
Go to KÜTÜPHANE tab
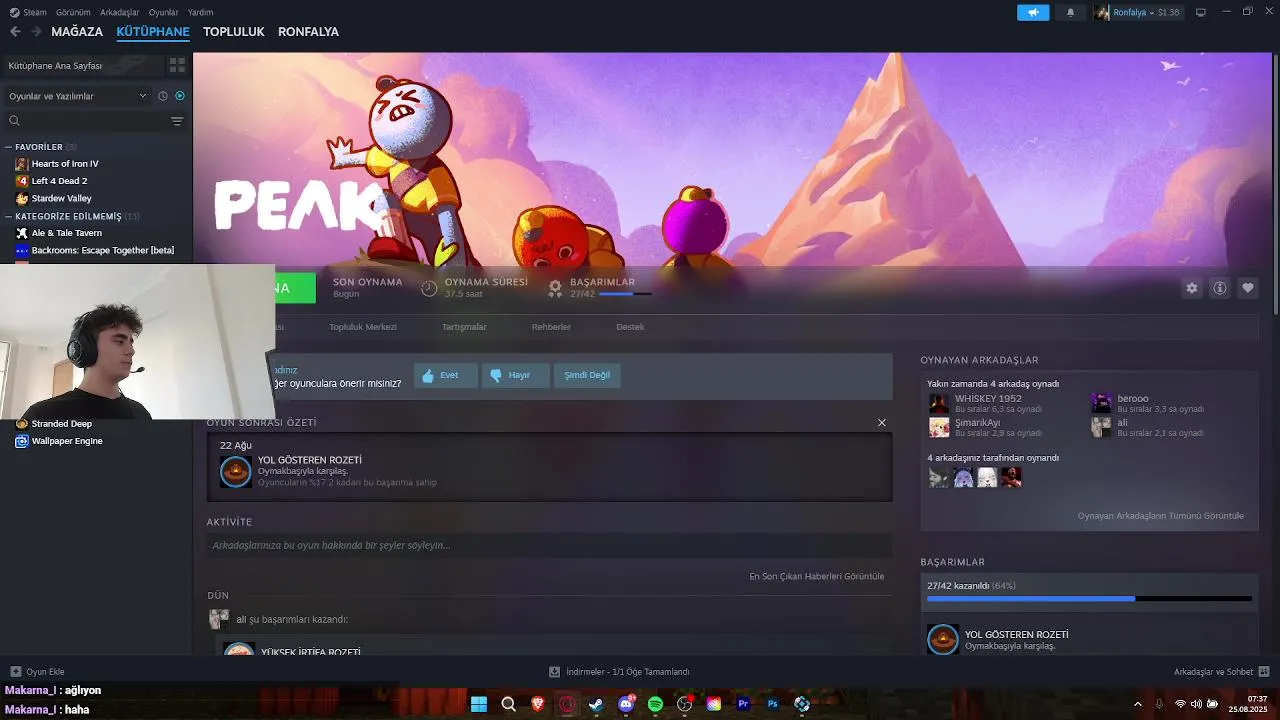click(x=153, y=32)
